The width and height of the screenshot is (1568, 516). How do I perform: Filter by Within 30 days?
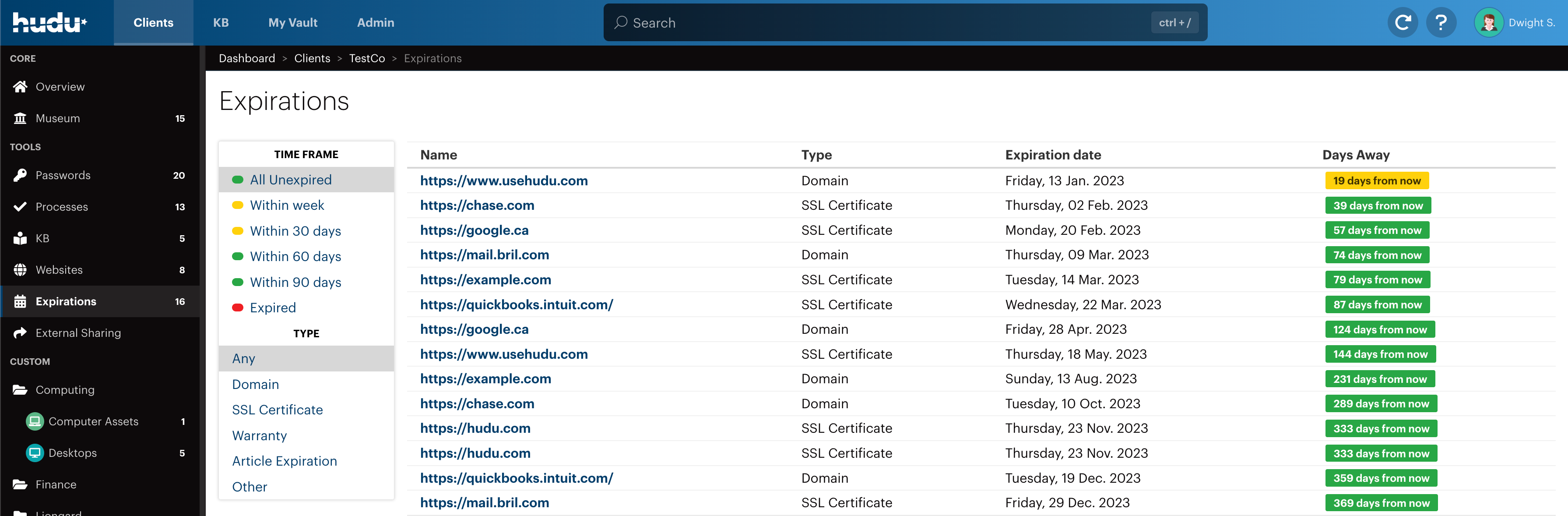tap(306, 231)
